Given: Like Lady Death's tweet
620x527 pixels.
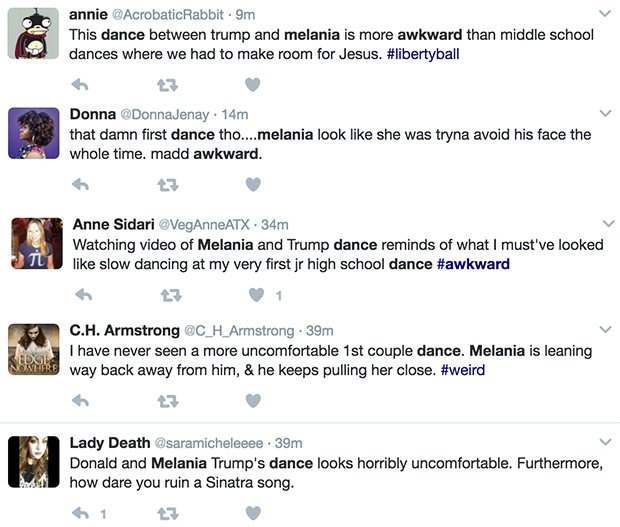Looking at the screenshot, I should [x=253, y=513].
